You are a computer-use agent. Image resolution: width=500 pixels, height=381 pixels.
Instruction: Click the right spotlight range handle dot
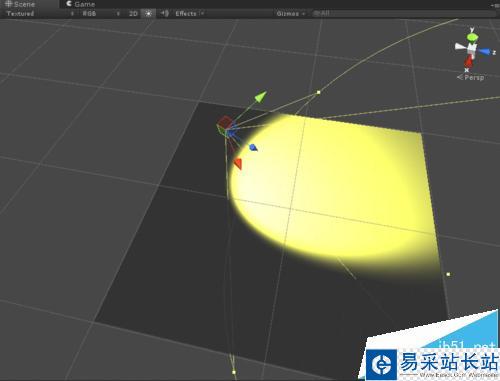[x=448, y=274]
